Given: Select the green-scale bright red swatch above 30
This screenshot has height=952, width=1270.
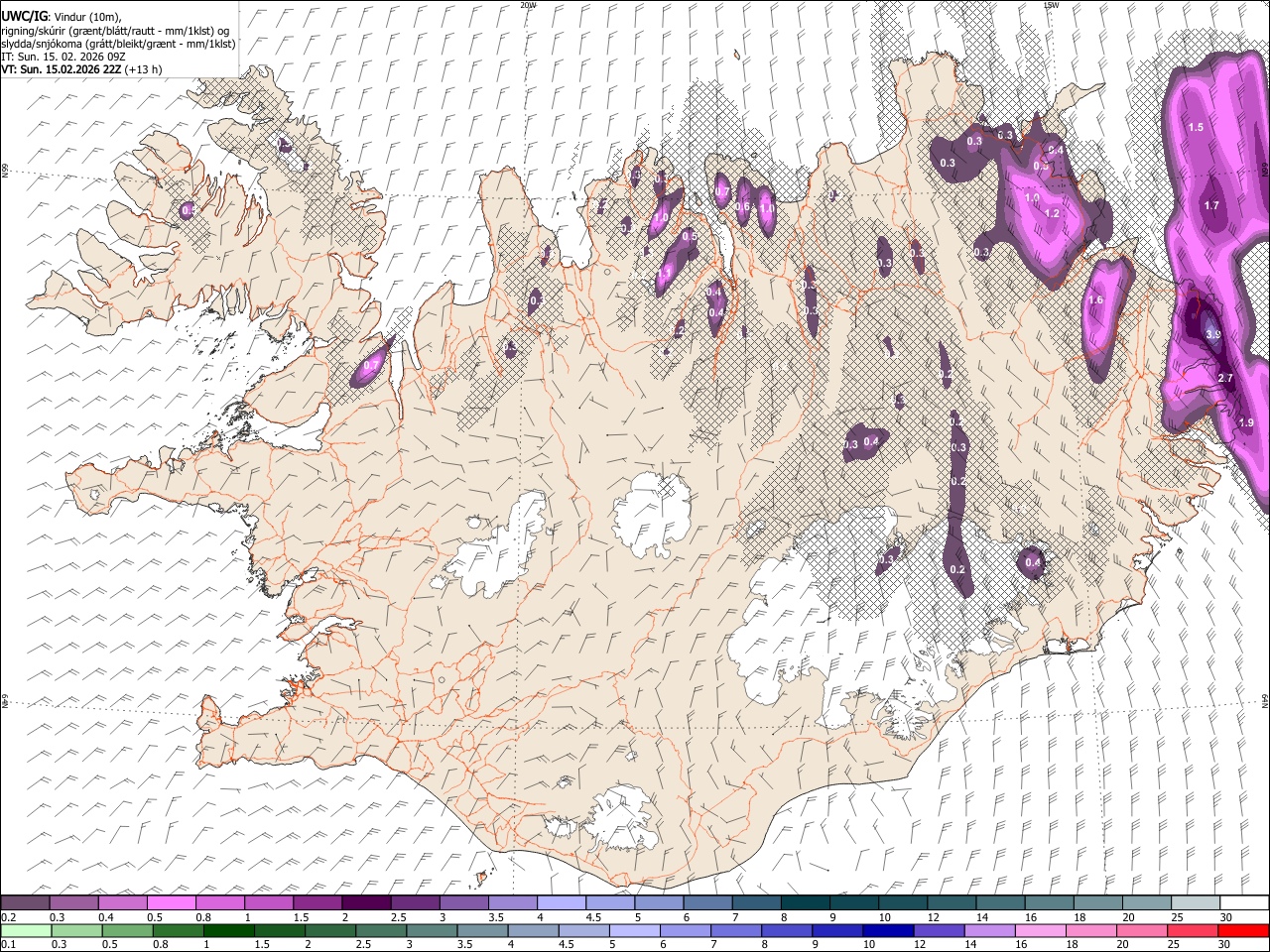Looking at the screenshot, I should pyautogui.click(x=1243, y=931).
